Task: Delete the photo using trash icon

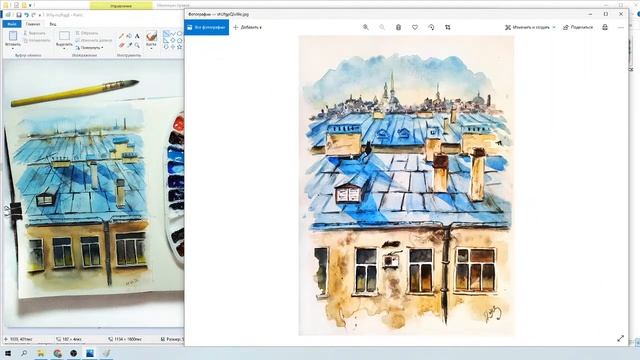Action: click(398, 27)
